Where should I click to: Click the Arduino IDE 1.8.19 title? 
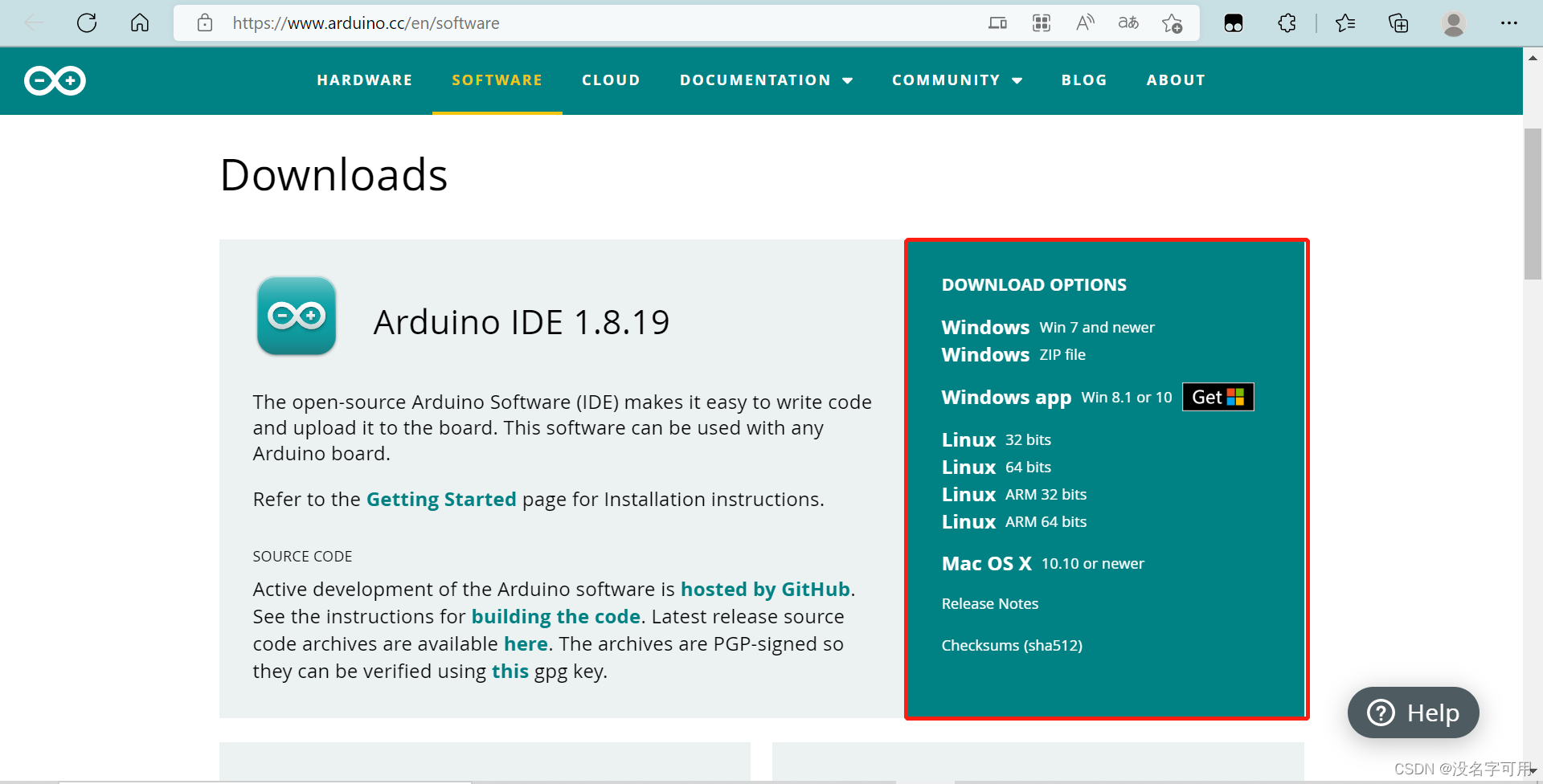tap(522, 322)
